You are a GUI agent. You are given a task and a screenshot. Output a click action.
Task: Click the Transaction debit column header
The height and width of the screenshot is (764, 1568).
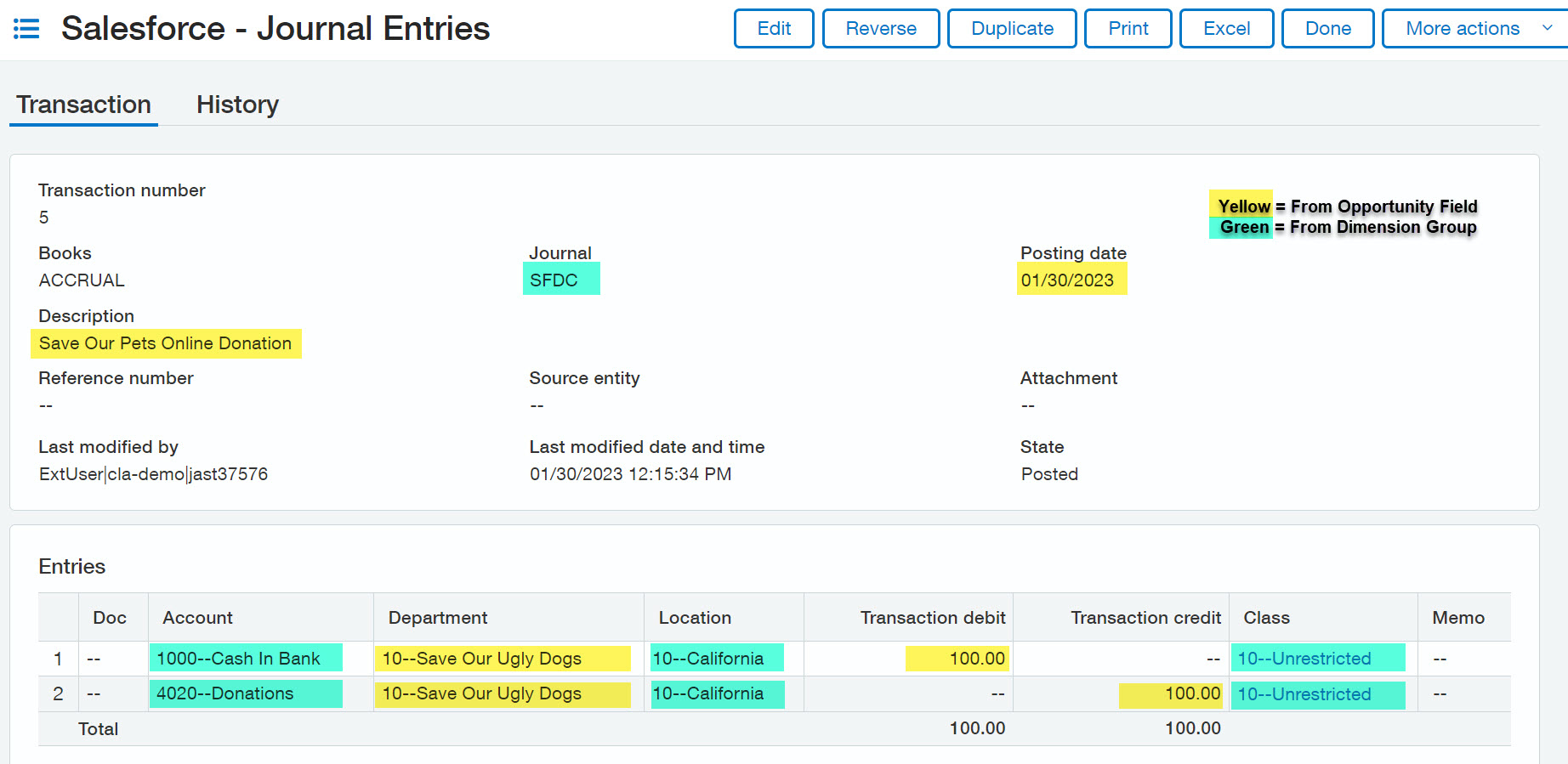(x=932, y=618)
